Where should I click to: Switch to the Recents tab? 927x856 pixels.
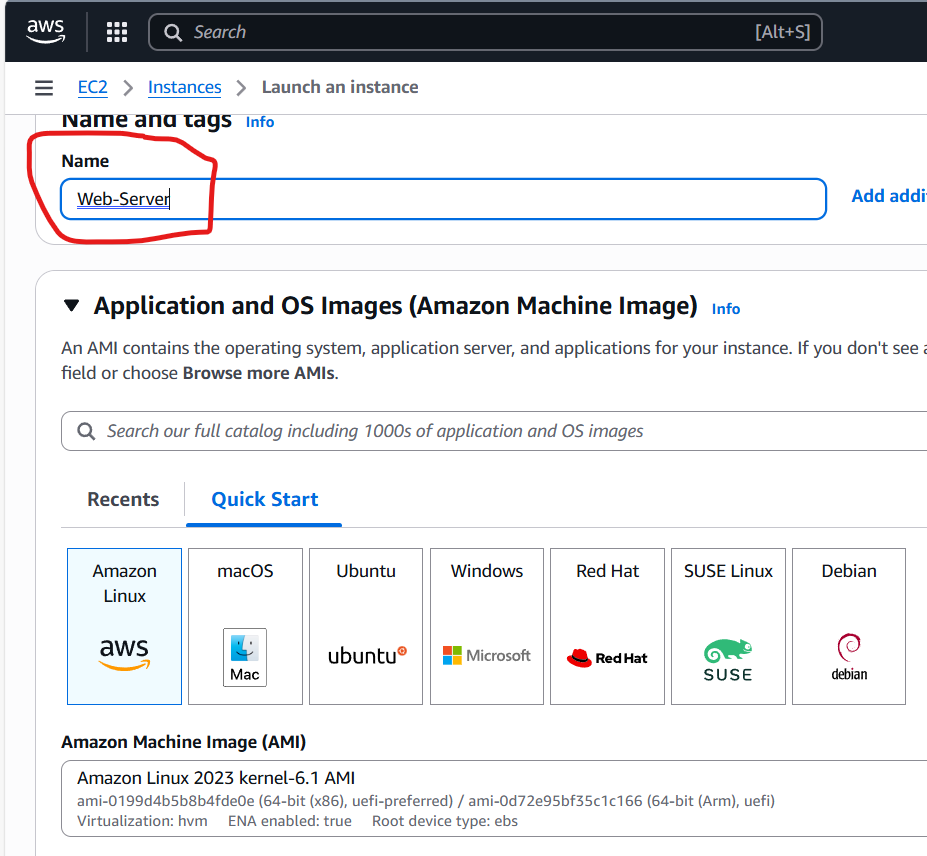pyautogui.click(x=123, y=499)
